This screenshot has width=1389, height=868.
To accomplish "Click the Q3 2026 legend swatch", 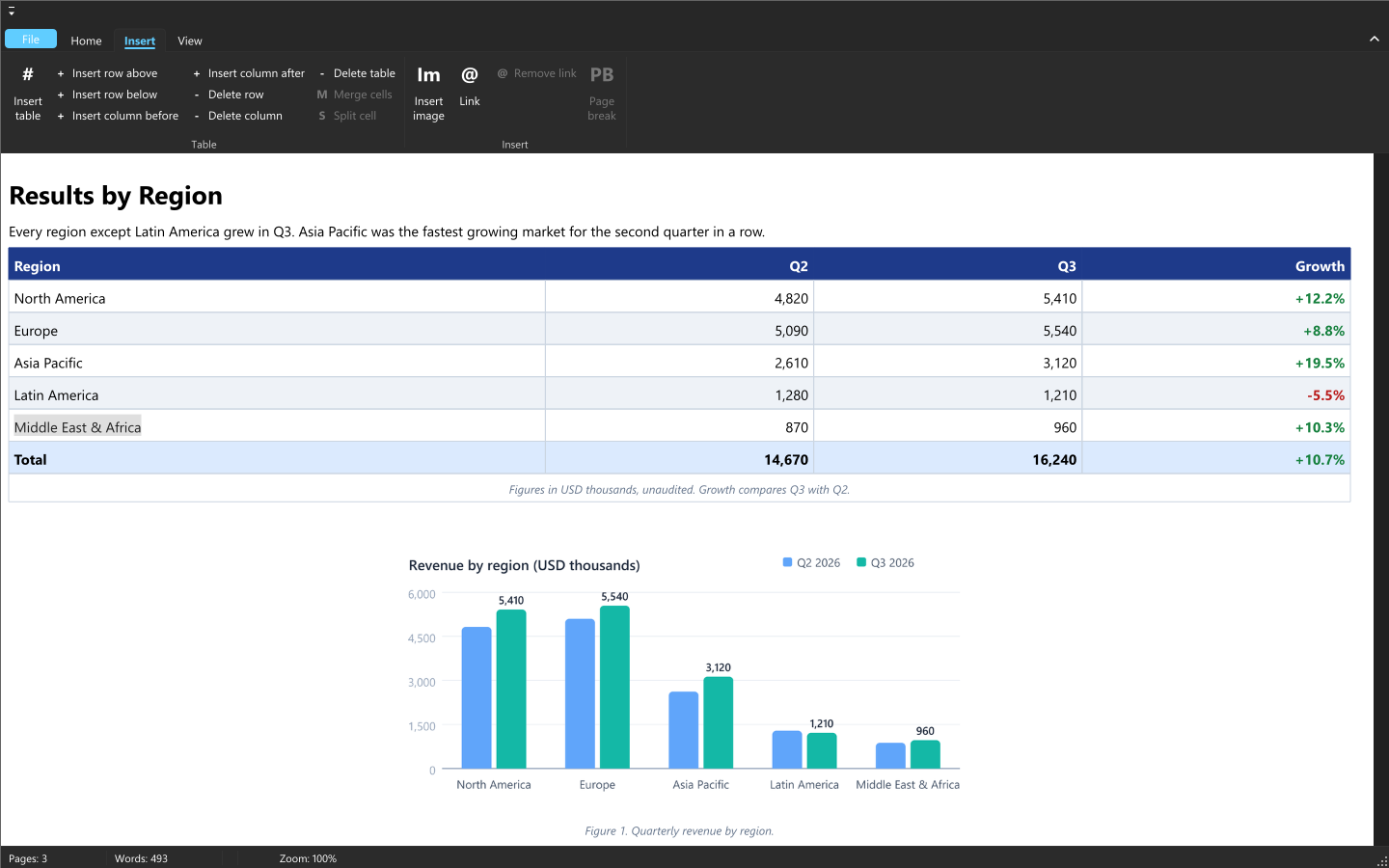I will [x=861, y=562].
